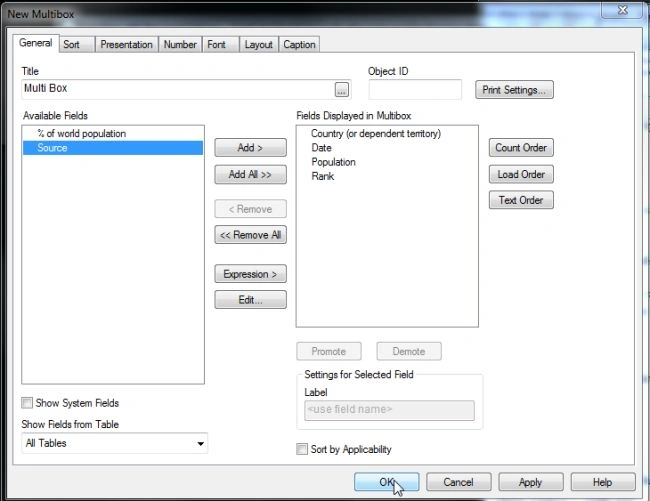This screenshot has height=501, width=650.
Task: Click the Add > button
Action: click(250, 148)
